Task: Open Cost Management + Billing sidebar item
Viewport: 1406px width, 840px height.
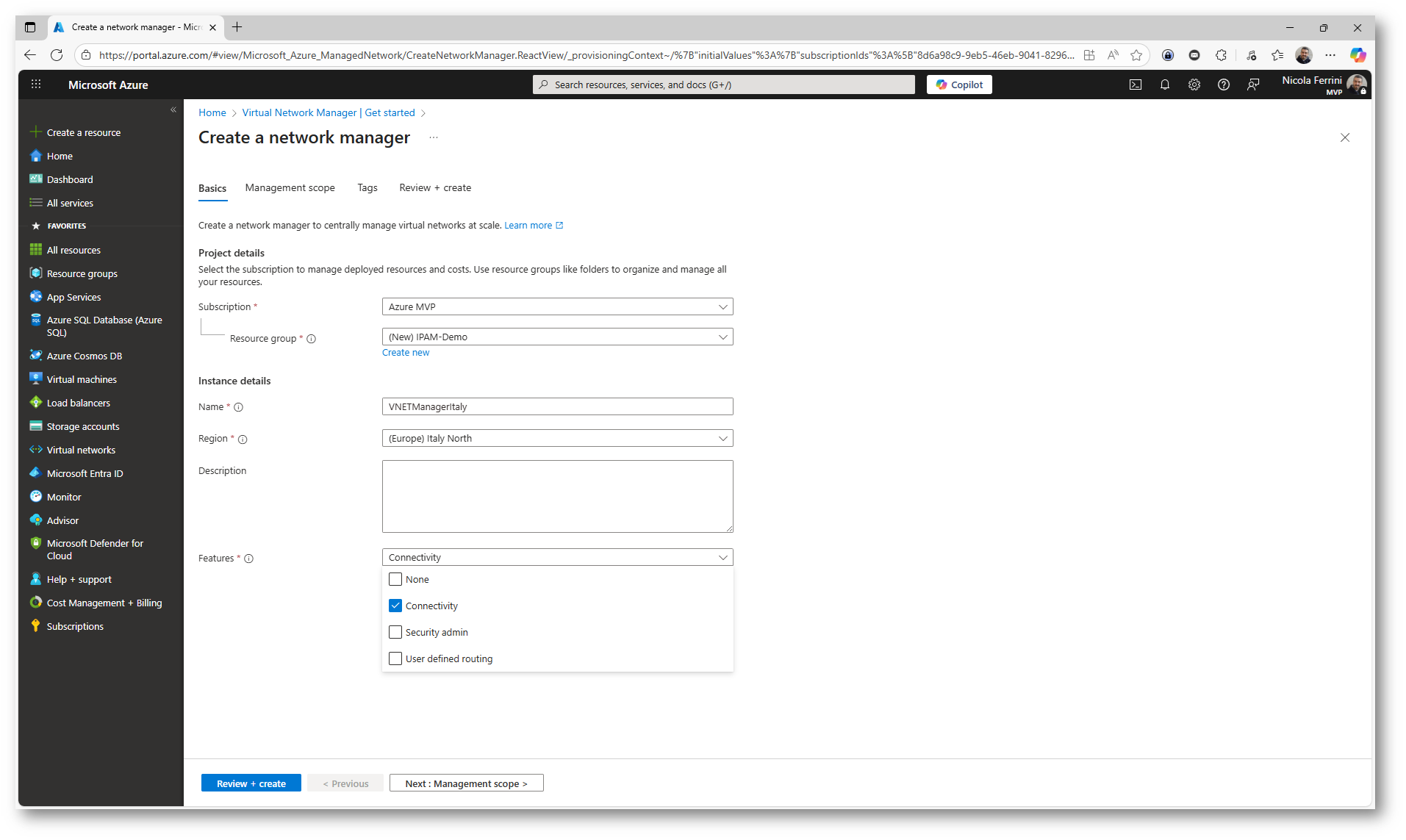Action: (104, 603)
